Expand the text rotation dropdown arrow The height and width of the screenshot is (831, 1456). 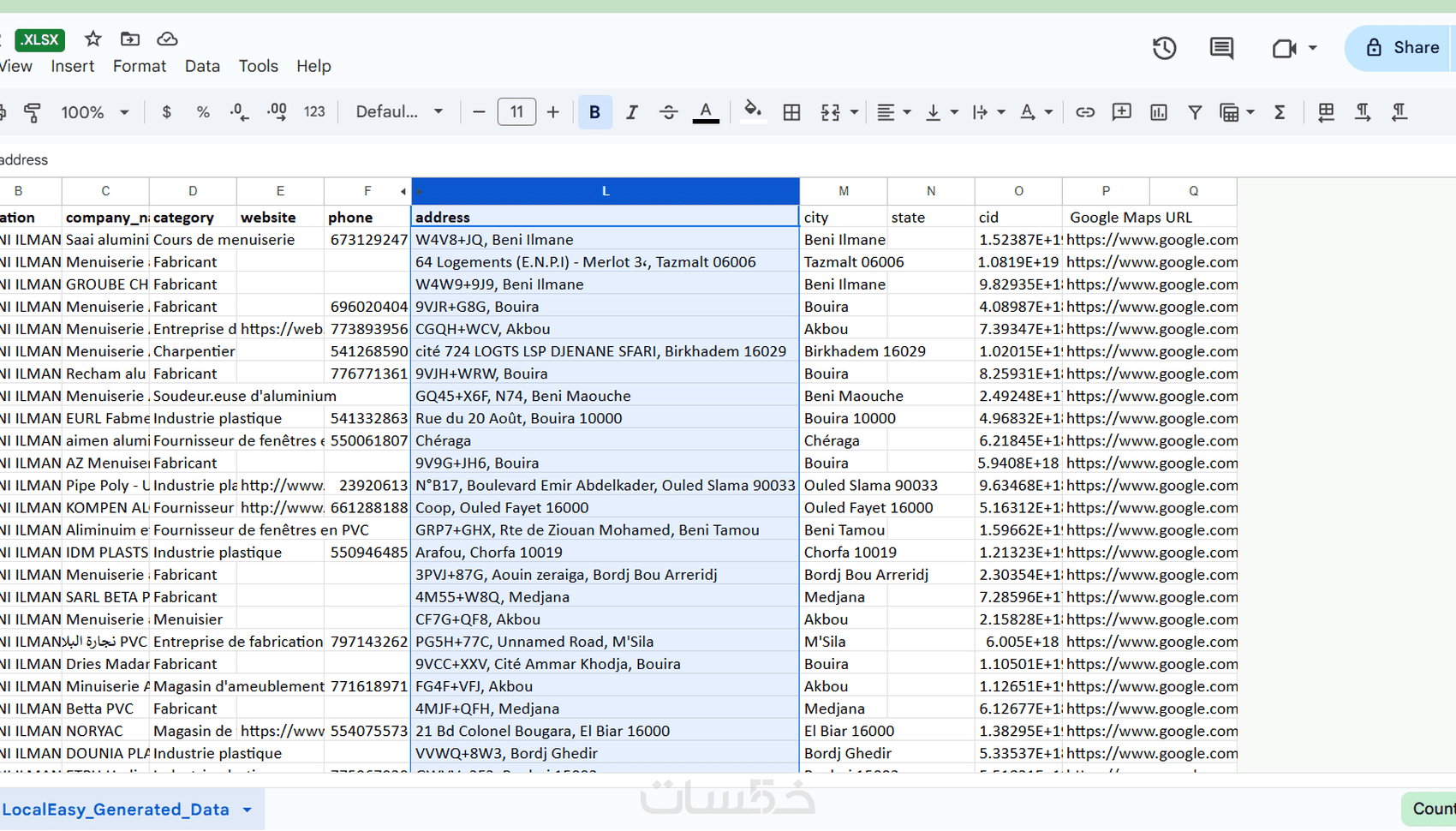(1048, 112)
